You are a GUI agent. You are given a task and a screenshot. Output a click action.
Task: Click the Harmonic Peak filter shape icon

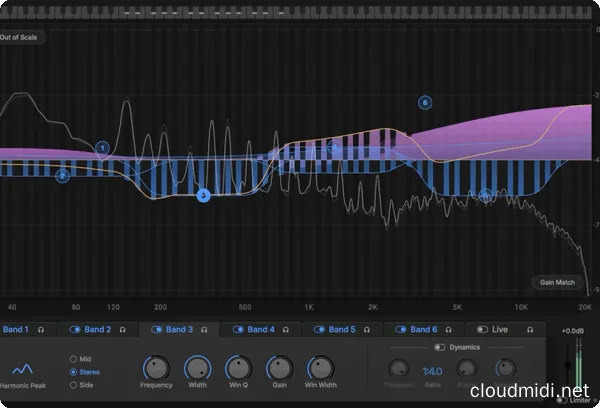(x=22, y=369)
